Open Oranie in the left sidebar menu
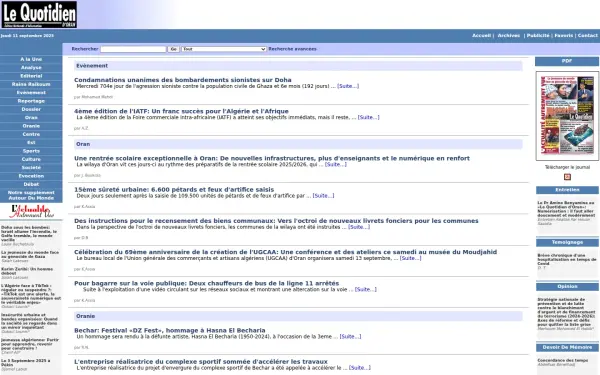The image size is (600, 375). click(31, 126)
